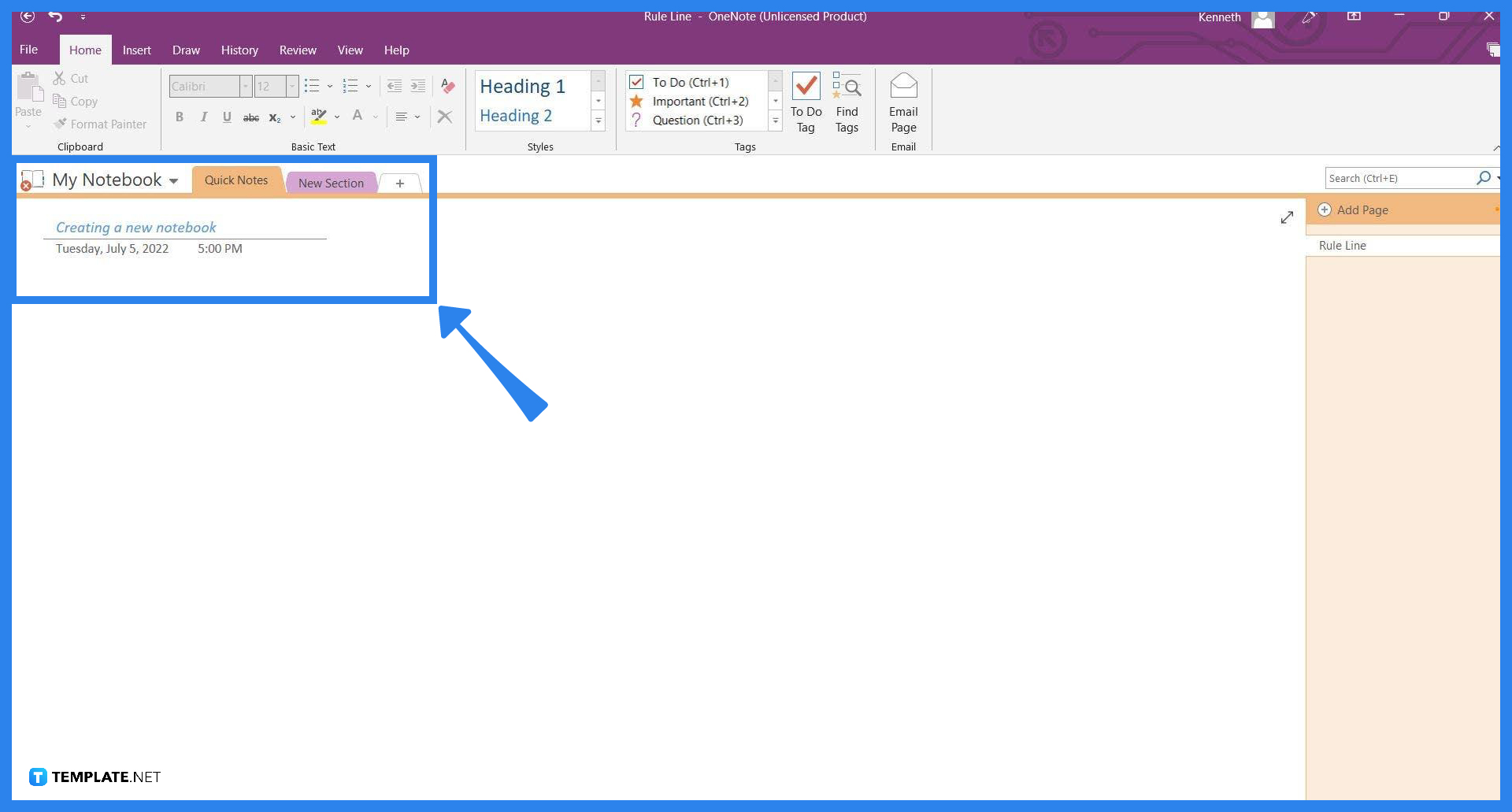The image size is (1512, 812).
Task: Open the Calibri font family dropdown
Action: point(245,86)
